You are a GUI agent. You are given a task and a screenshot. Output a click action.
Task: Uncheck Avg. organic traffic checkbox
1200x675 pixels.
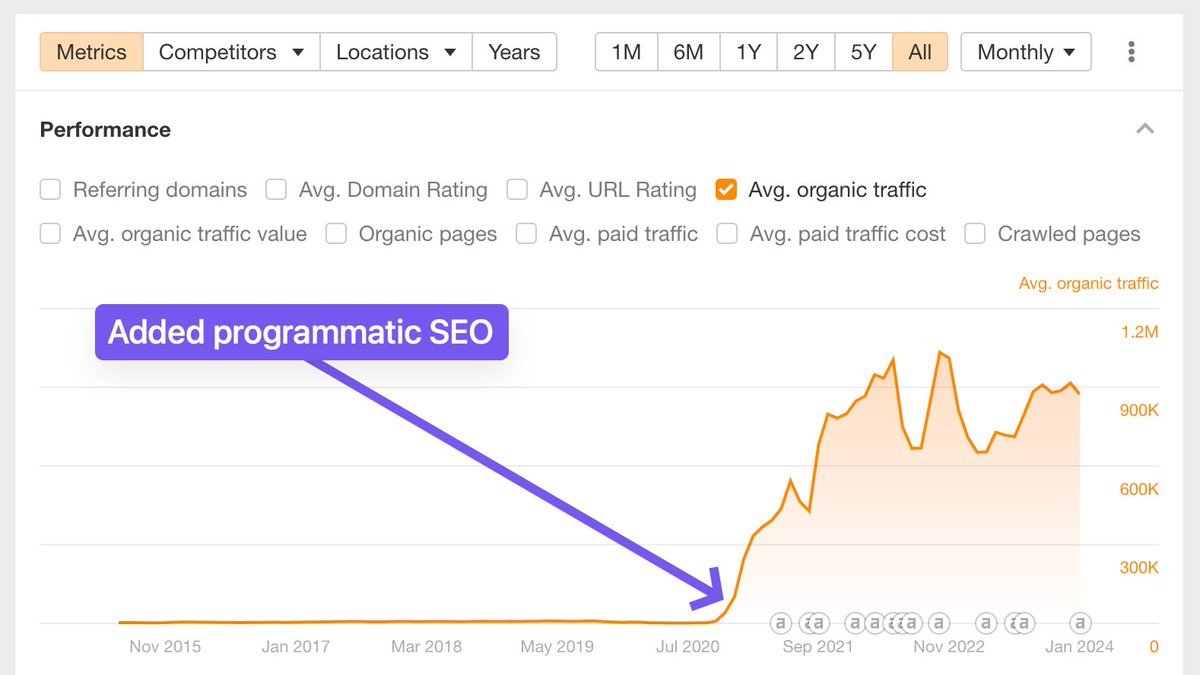727,189
